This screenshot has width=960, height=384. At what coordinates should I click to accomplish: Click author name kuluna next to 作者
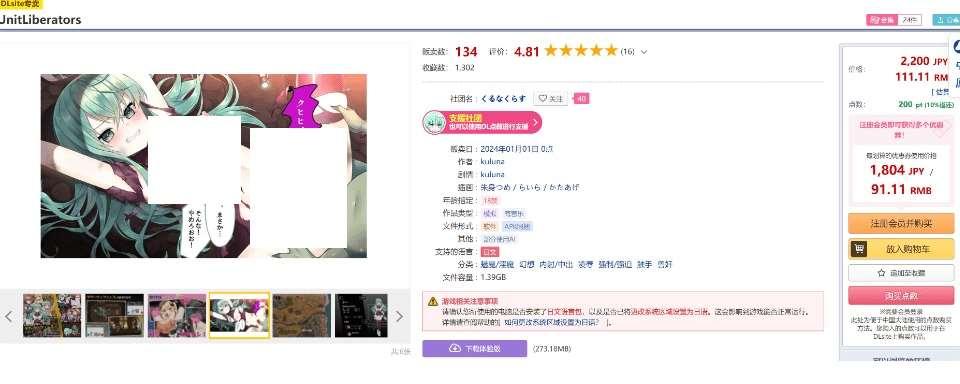coord(492,162)
